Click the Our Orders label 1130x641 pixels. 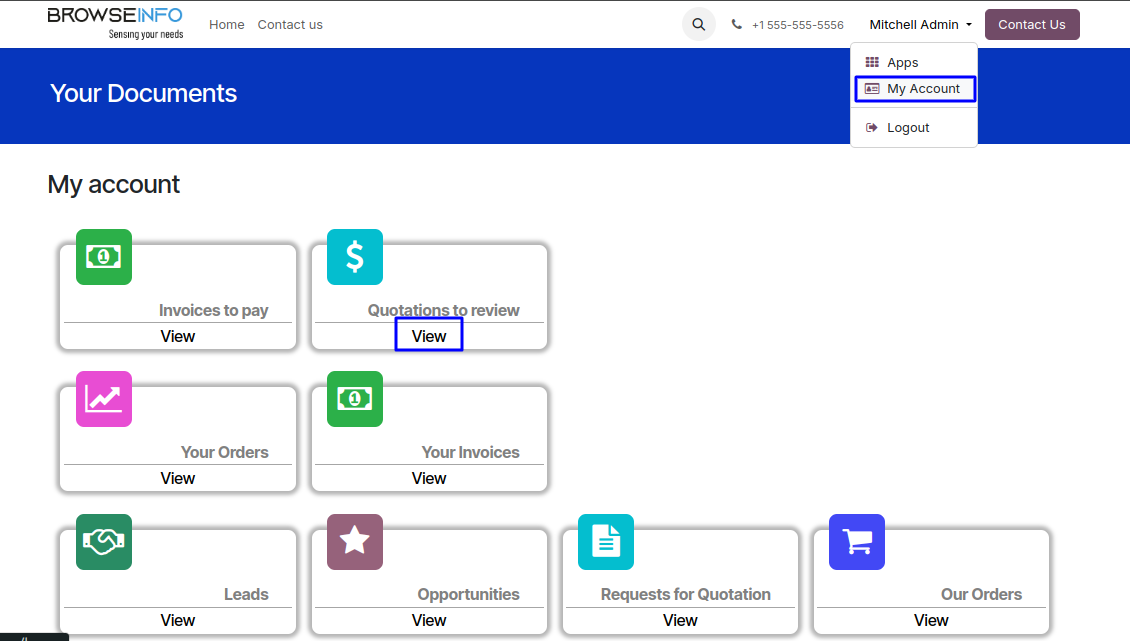tap(981, 594)
